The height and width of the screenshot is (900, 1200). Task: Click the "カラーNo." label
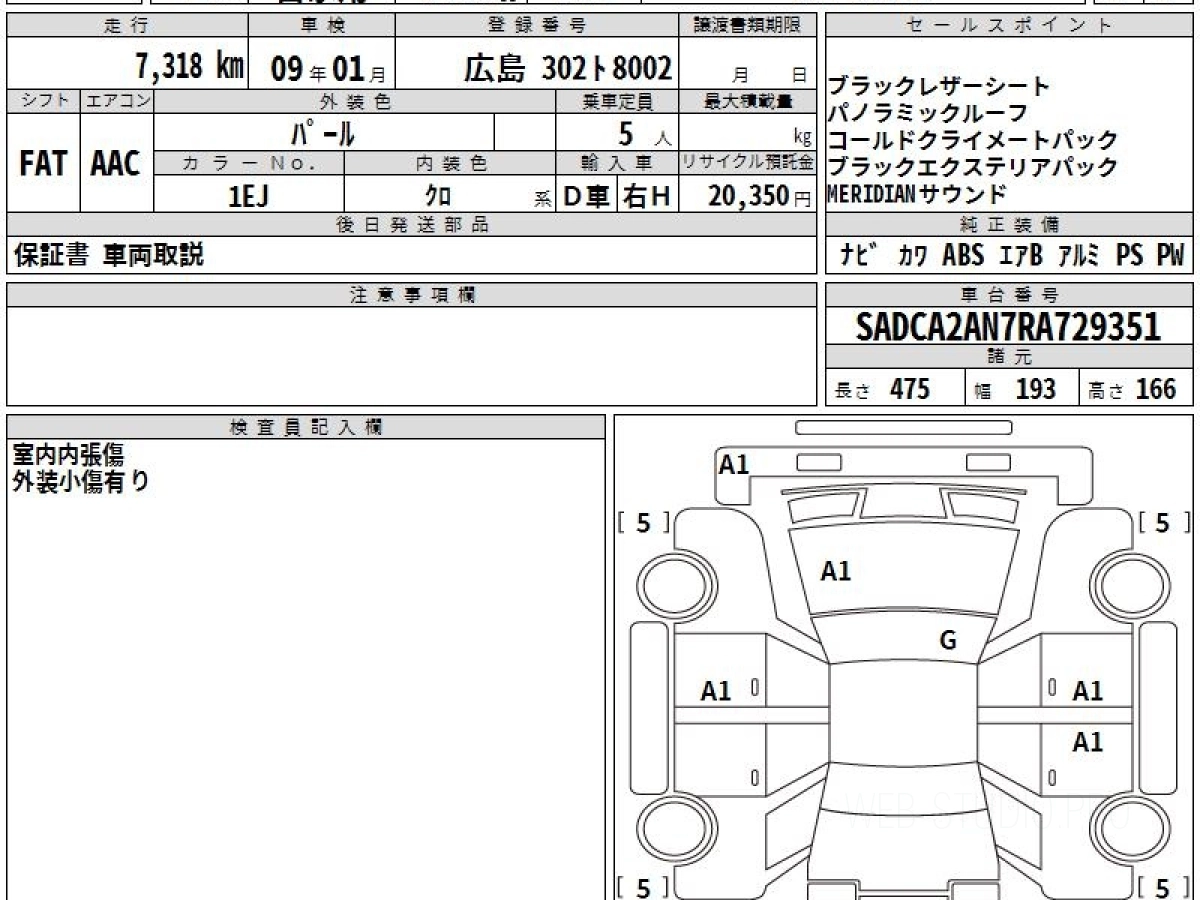(249, 163)
